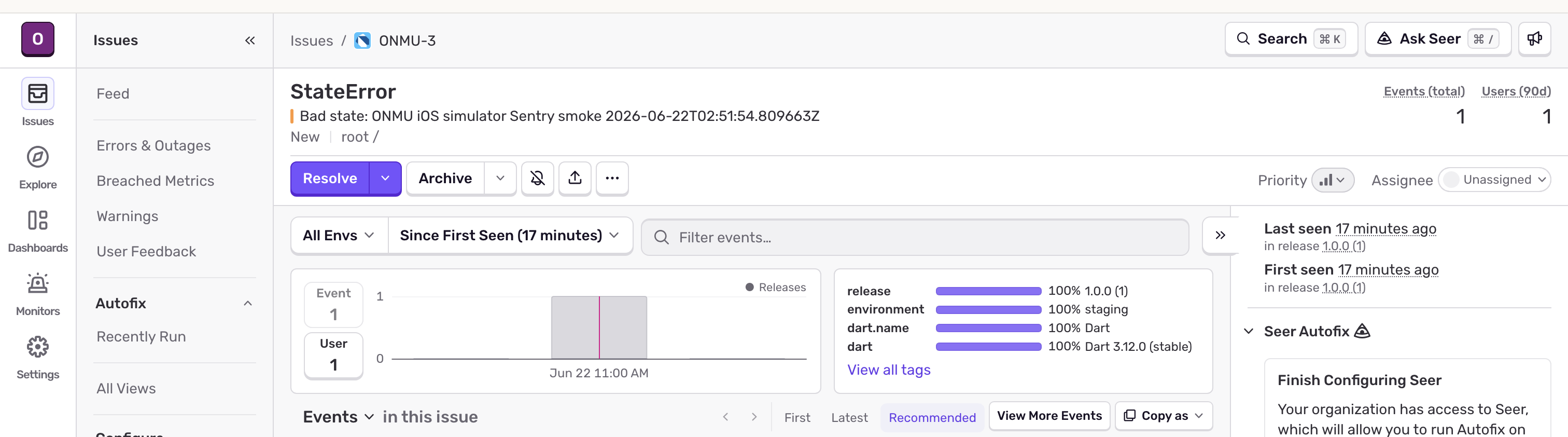Click the StateError issue title
This screenshot has height=437, width=1568.
pyautogui.click(x=343, y=91)
